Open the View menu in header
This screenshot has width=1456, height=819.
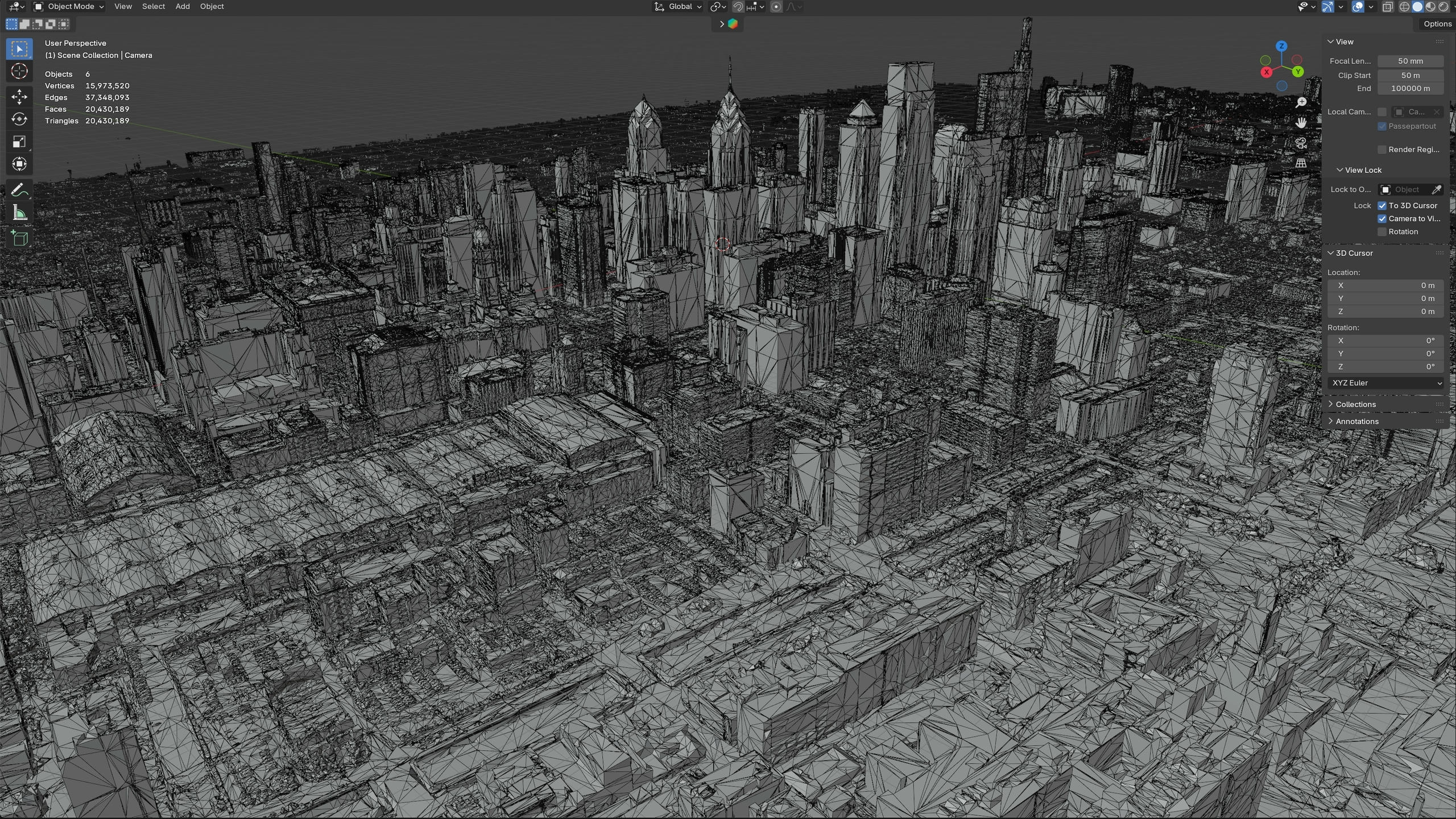123,7
